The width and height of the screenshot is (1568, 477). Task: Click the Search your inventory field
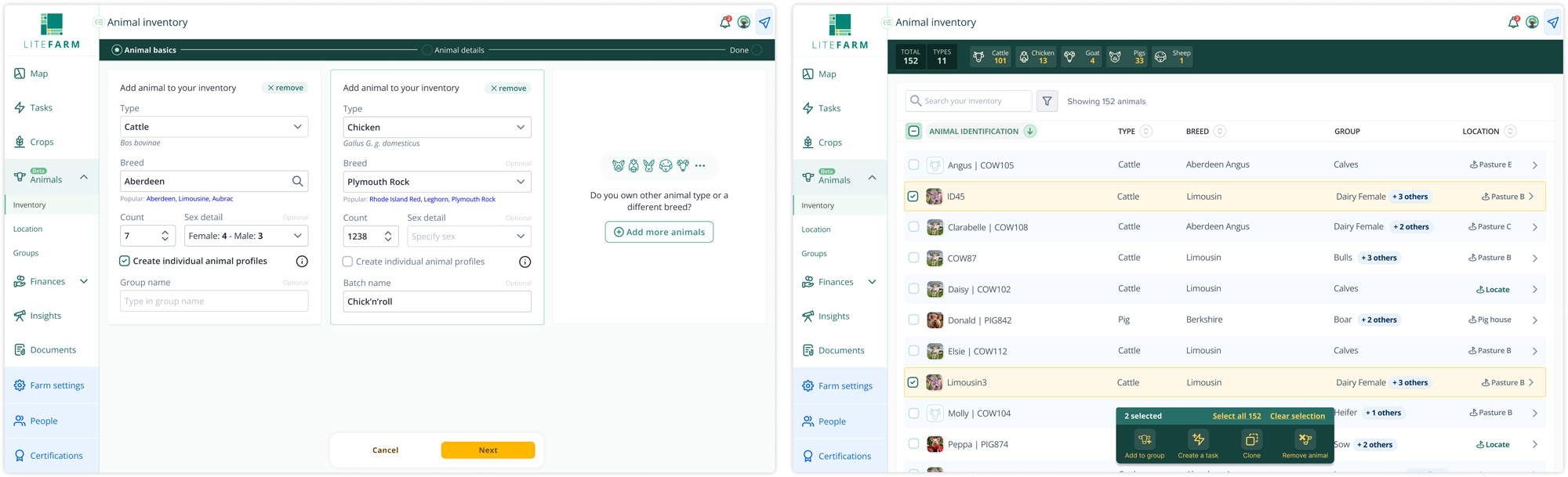[969, 101]
